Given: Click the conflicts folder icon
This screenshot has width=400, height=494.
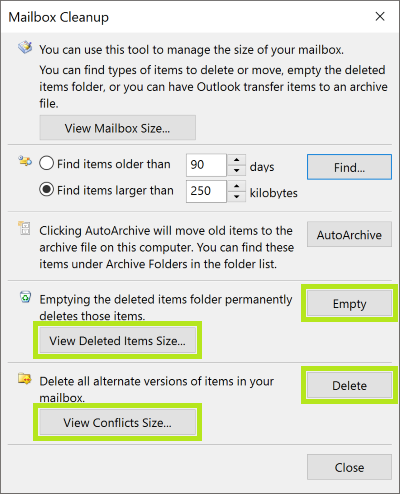Looking at the screenshot, I should [25, 378].
